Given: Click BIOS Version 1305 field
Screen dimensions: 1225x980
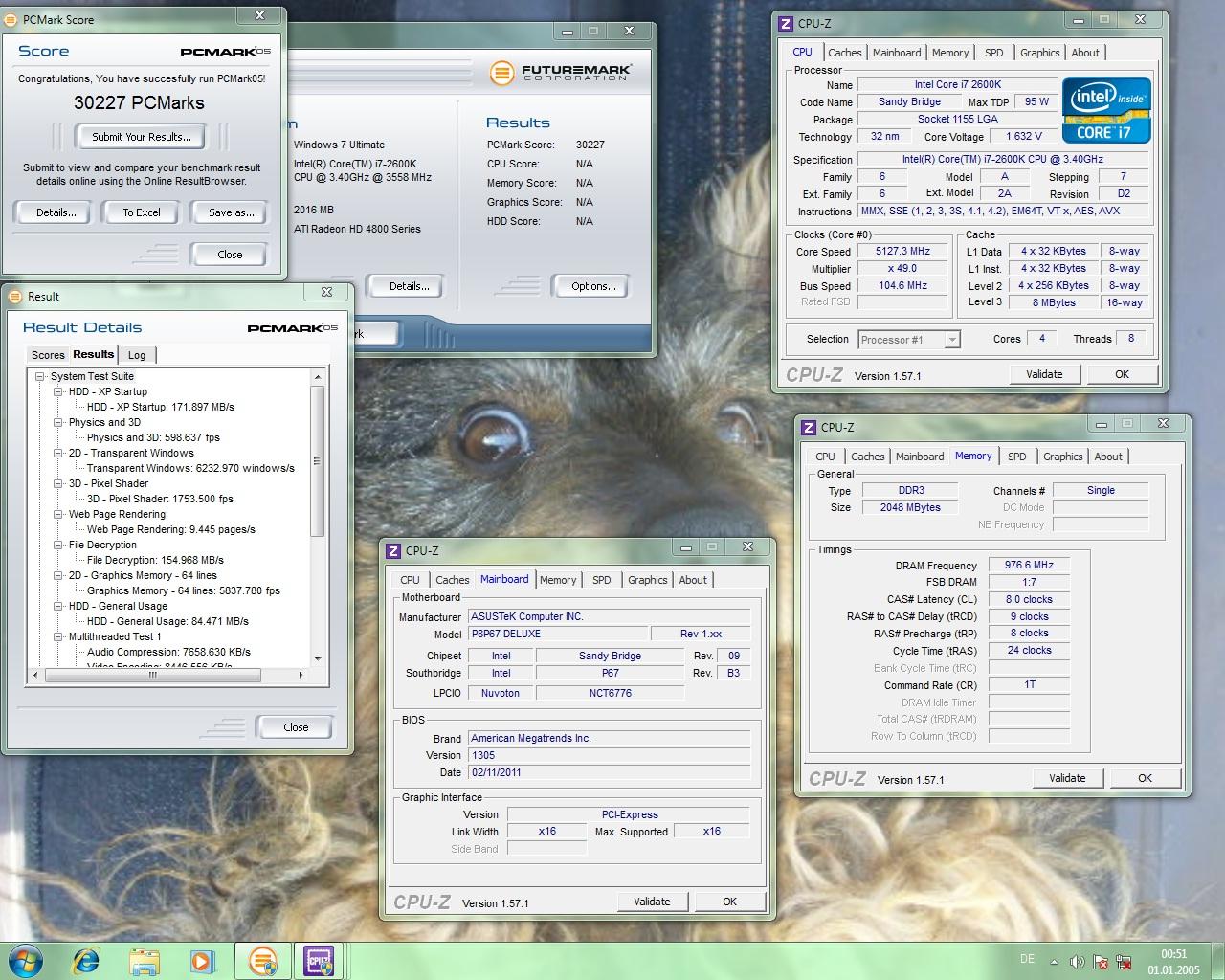Looking at the screenshot, I should (x=609, y=755).
